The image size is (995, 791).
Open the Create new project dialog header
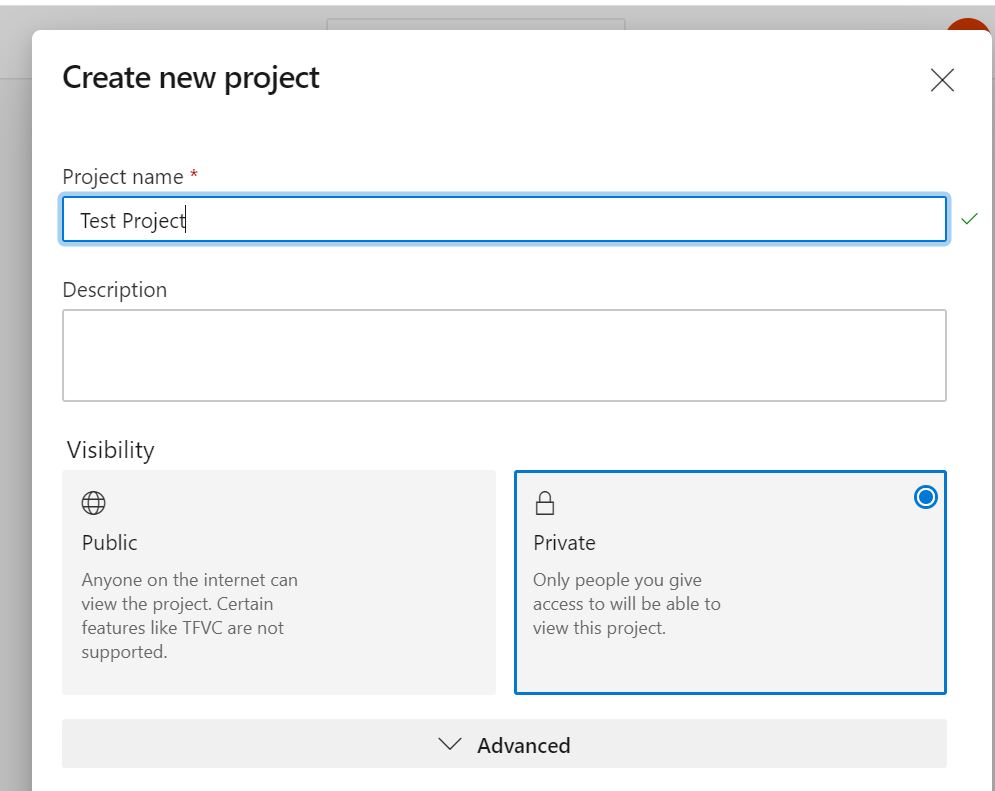pos(190,77)
